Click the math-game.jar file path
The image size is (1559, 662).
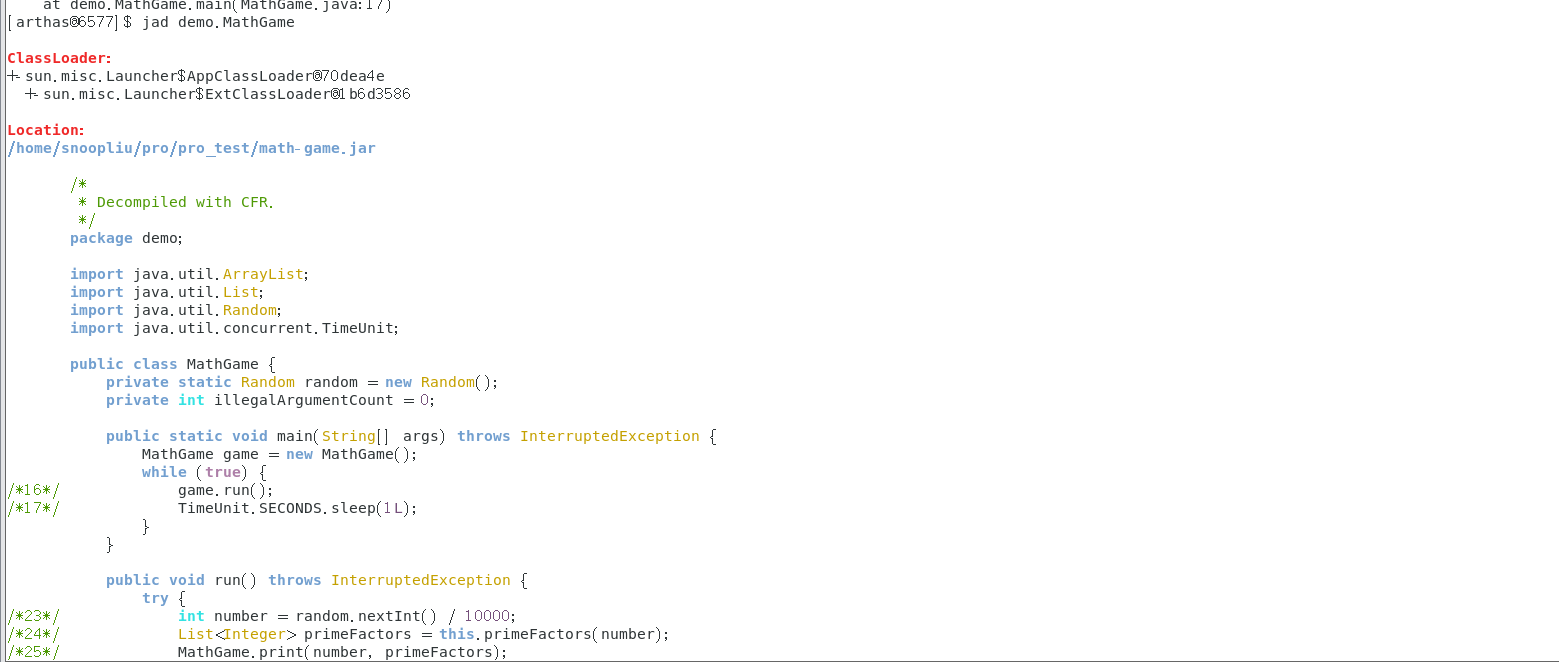coord(191,148)
